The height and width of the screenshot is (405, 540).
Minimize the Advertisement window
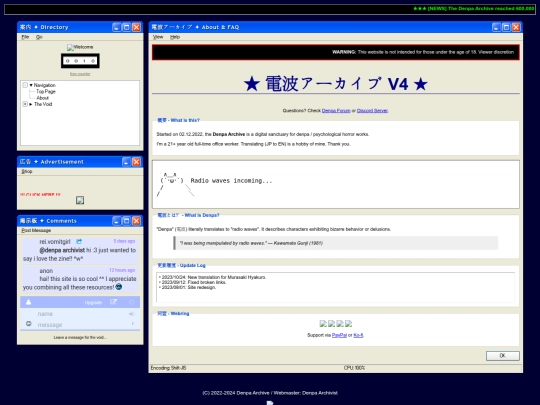127,162
